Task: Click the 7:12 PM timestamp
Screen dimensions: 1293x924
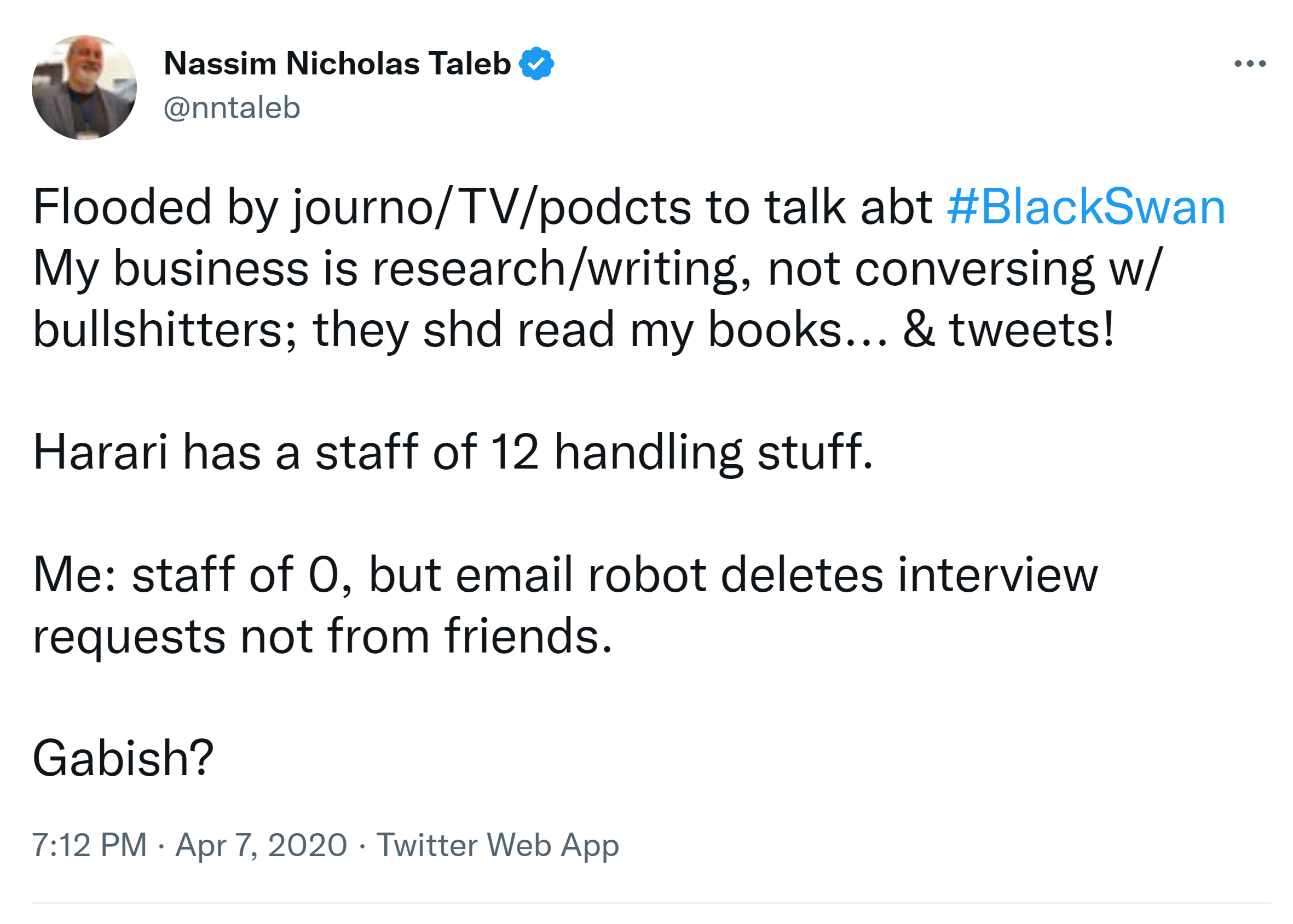Action: coord(89,845)
